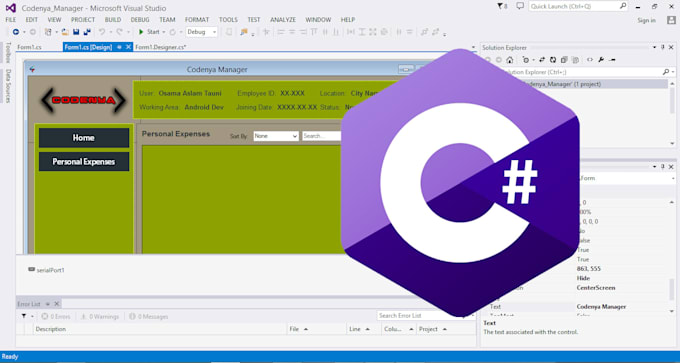Toggle the 0 Messages filter button
680x363 pixels.
point(148,317)
